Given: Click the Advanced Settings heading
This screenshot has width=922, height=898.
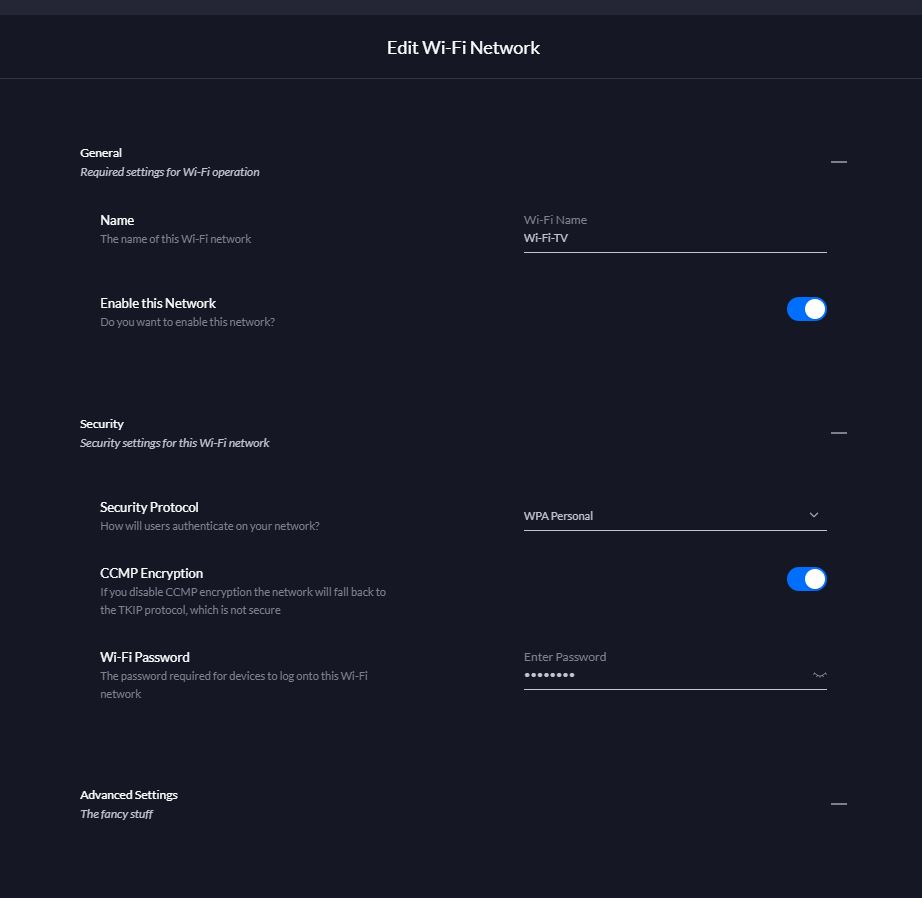Looking at the screenshot, I should click(x=129, y=794).
